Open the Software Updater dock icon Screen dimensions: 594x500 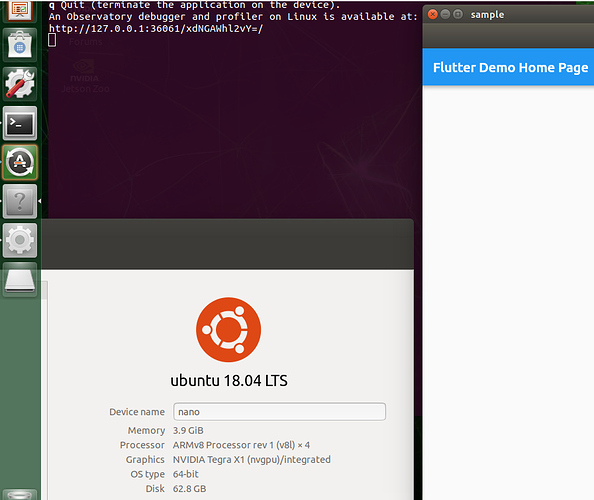coord(20,162)
